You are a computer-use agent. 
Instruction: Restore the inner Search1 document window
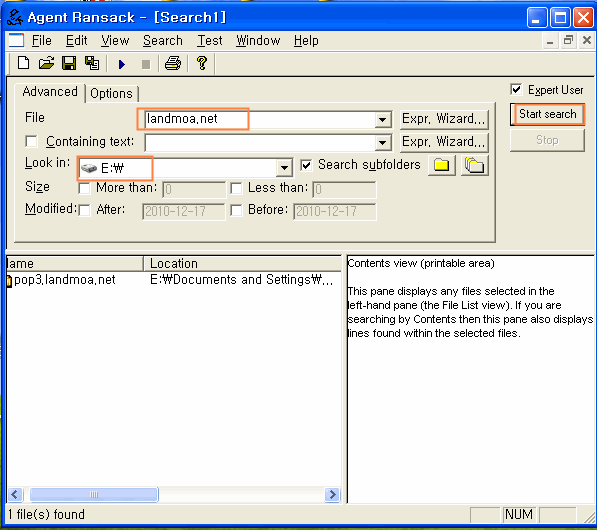568,40
